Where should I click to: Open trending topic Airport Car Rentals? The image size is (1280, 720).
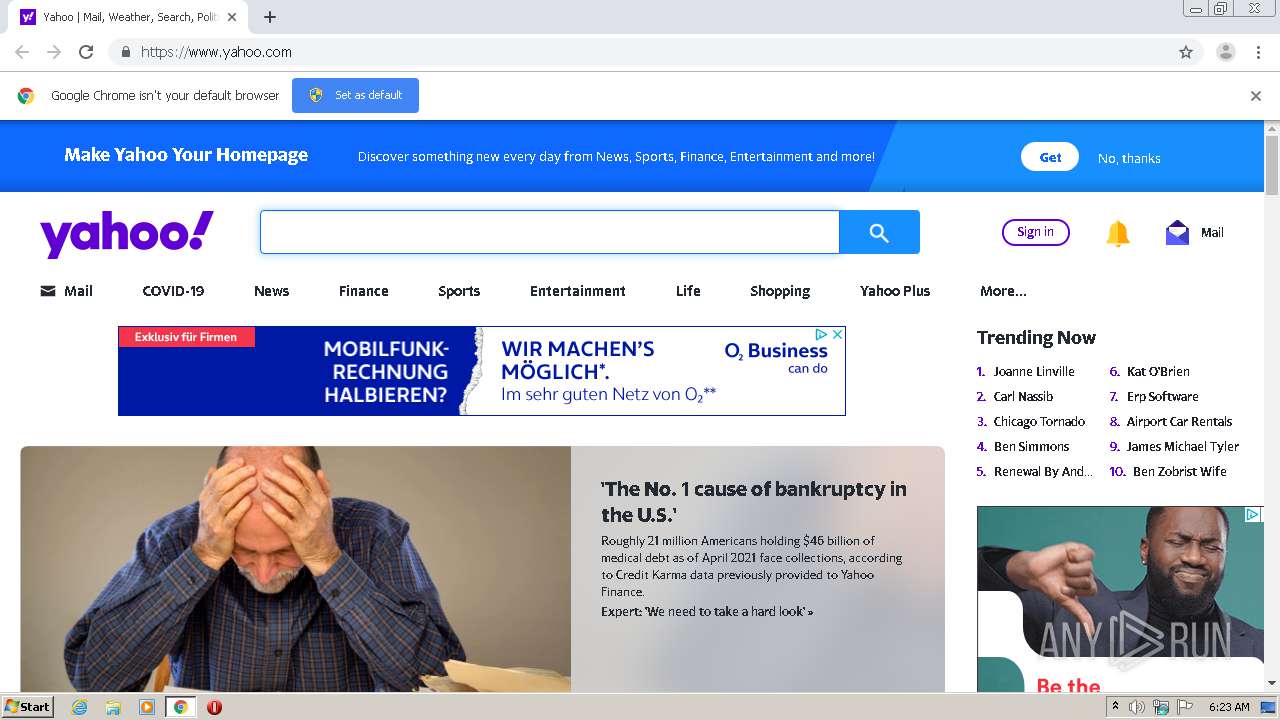tap(1179, 421)
